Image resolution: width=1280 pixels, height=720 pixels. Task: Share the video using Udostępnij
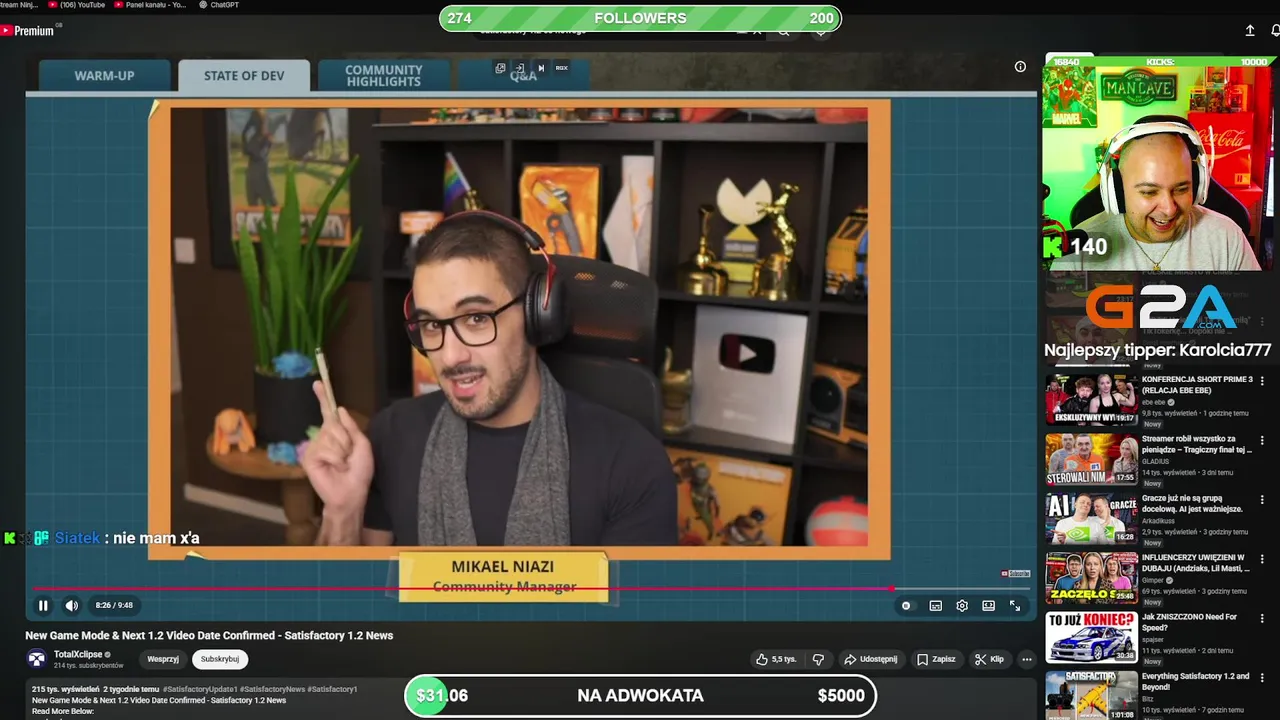coord(870,659)
